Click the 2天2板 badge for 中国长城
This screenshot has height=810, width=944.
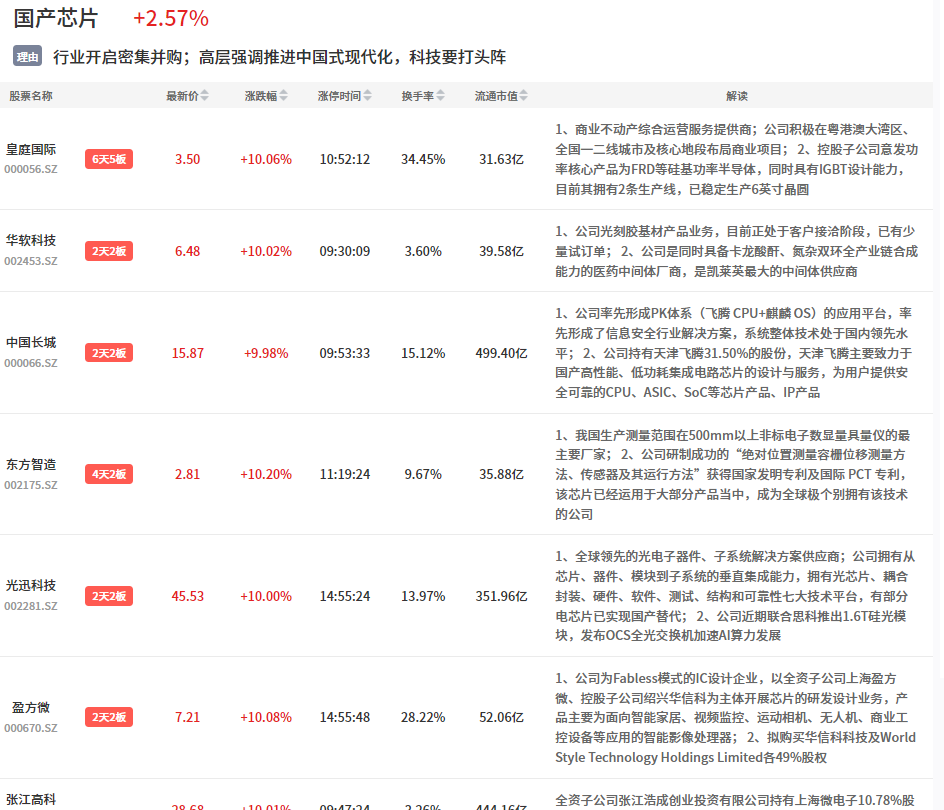(x=109, y=353)
